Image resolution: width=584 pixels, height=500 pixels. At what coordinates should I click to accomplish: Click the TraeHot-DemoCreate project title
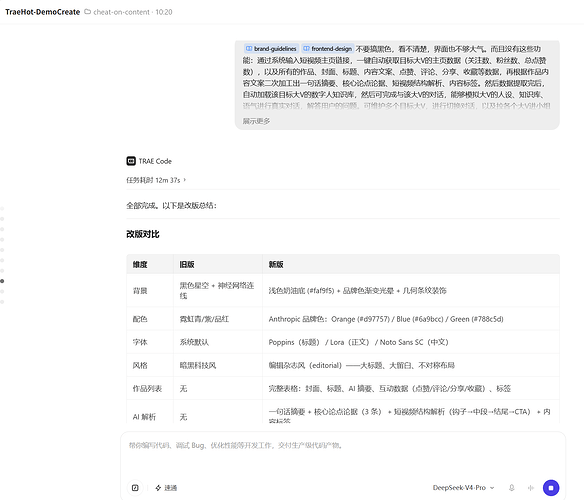pyautogui.click(x=42, y=12)
